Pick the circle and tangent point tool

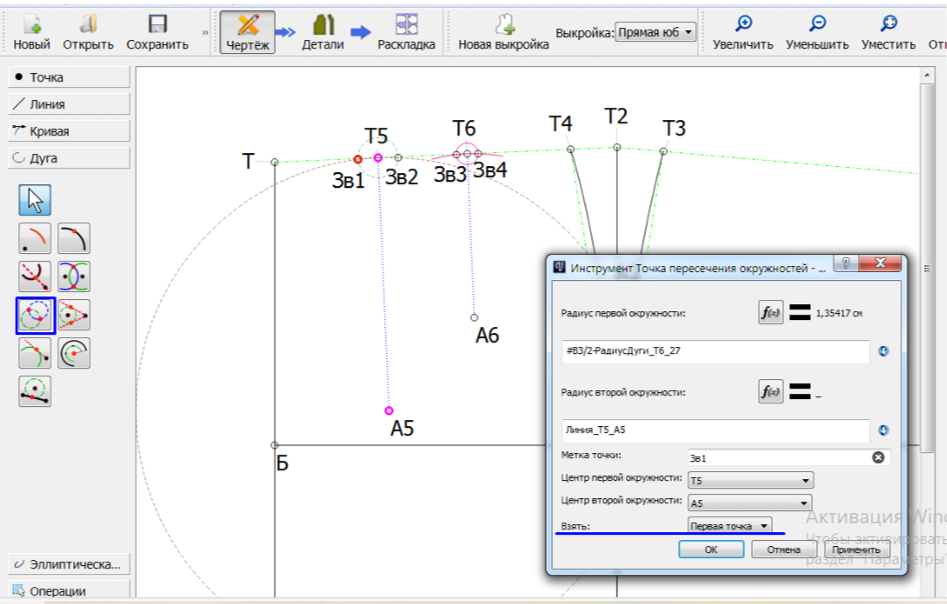point(74,315)
